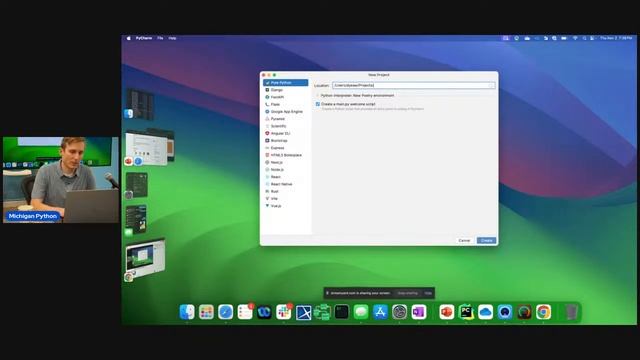
Task: Click the date and time in menu bar
Action: (x=616, y=38)
